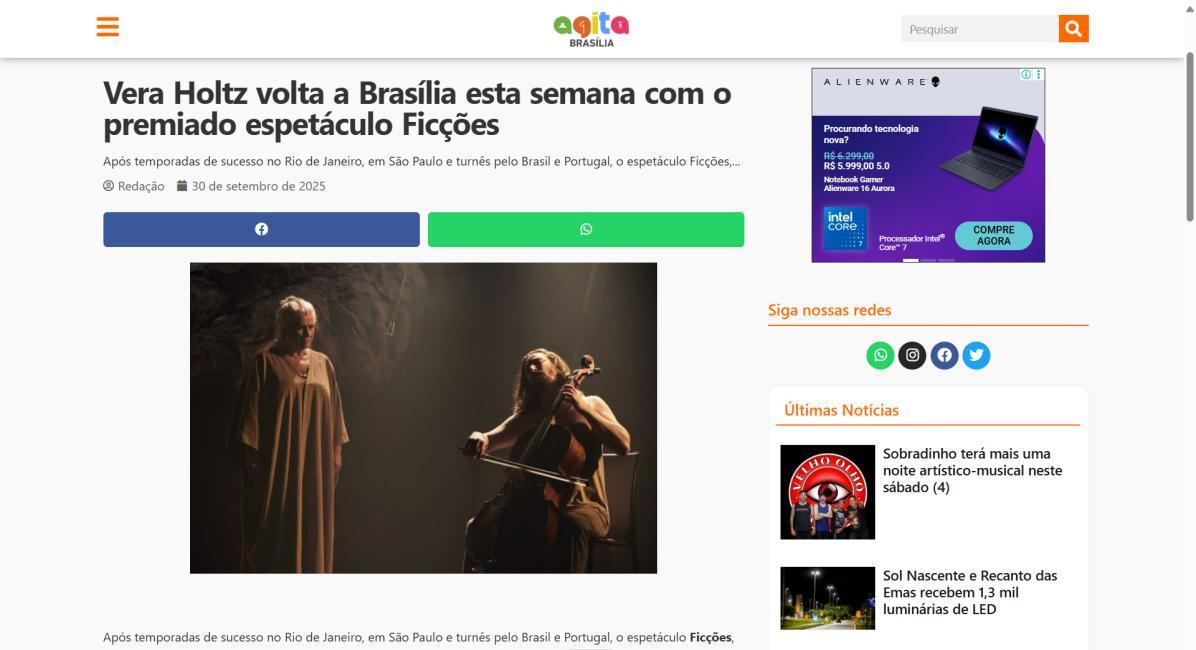The width and height of the screenshot is (1196, 650).
Task: Click the orange search magnifier button
Action: (x=1073, y=28)
